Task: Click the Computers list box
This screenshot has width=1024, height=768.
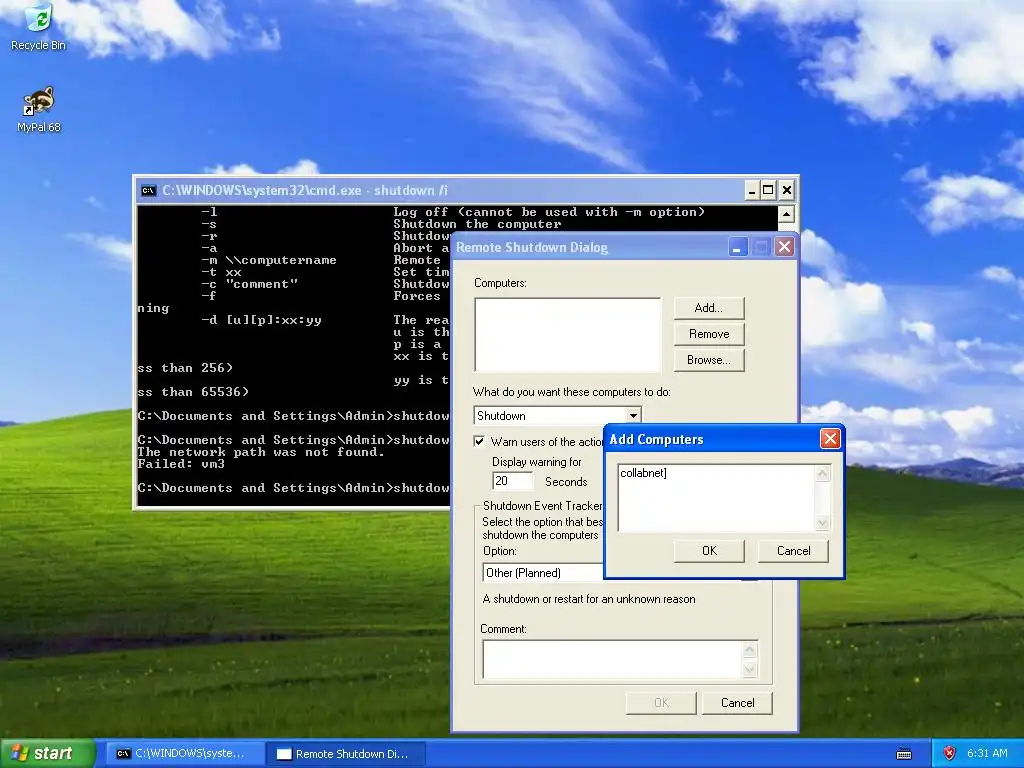Action: 568,334
